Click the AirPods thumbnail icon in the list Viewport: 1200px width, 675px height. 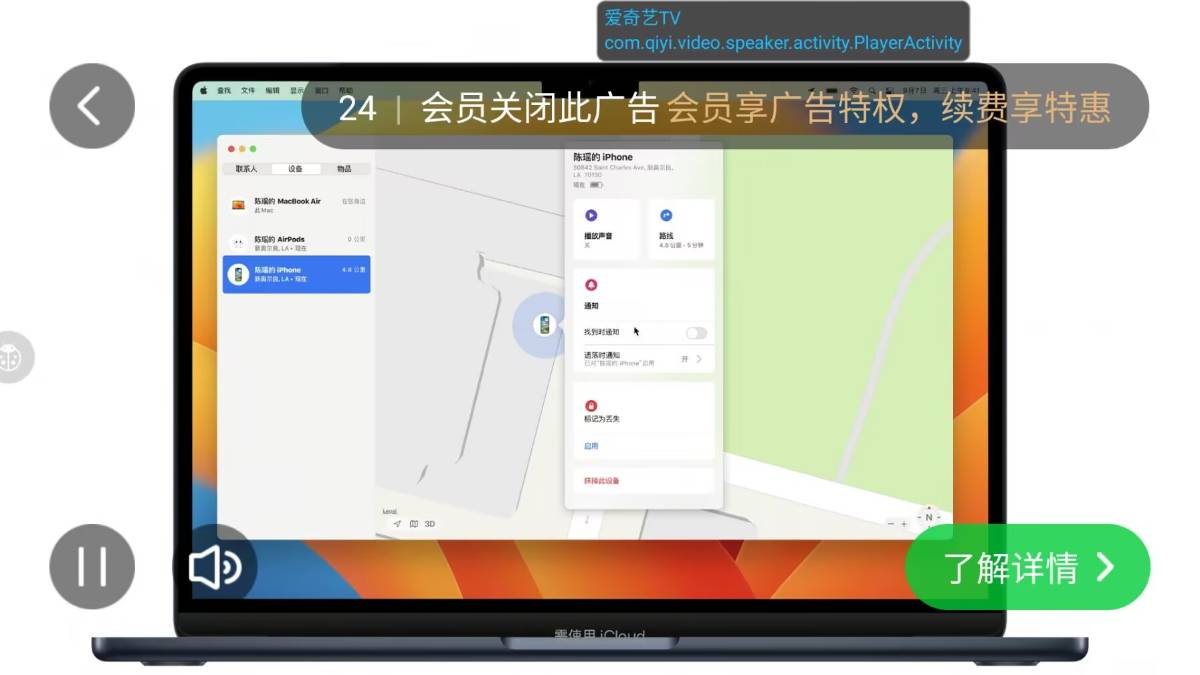point(238,243)
